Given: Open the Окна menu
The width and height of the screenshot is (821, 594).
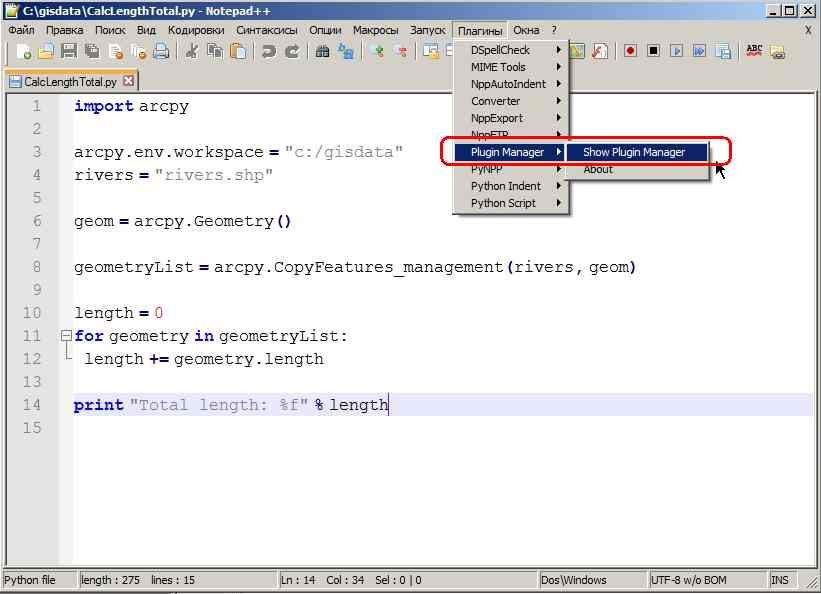Looking at the screenshot, I should coord(526,30).
